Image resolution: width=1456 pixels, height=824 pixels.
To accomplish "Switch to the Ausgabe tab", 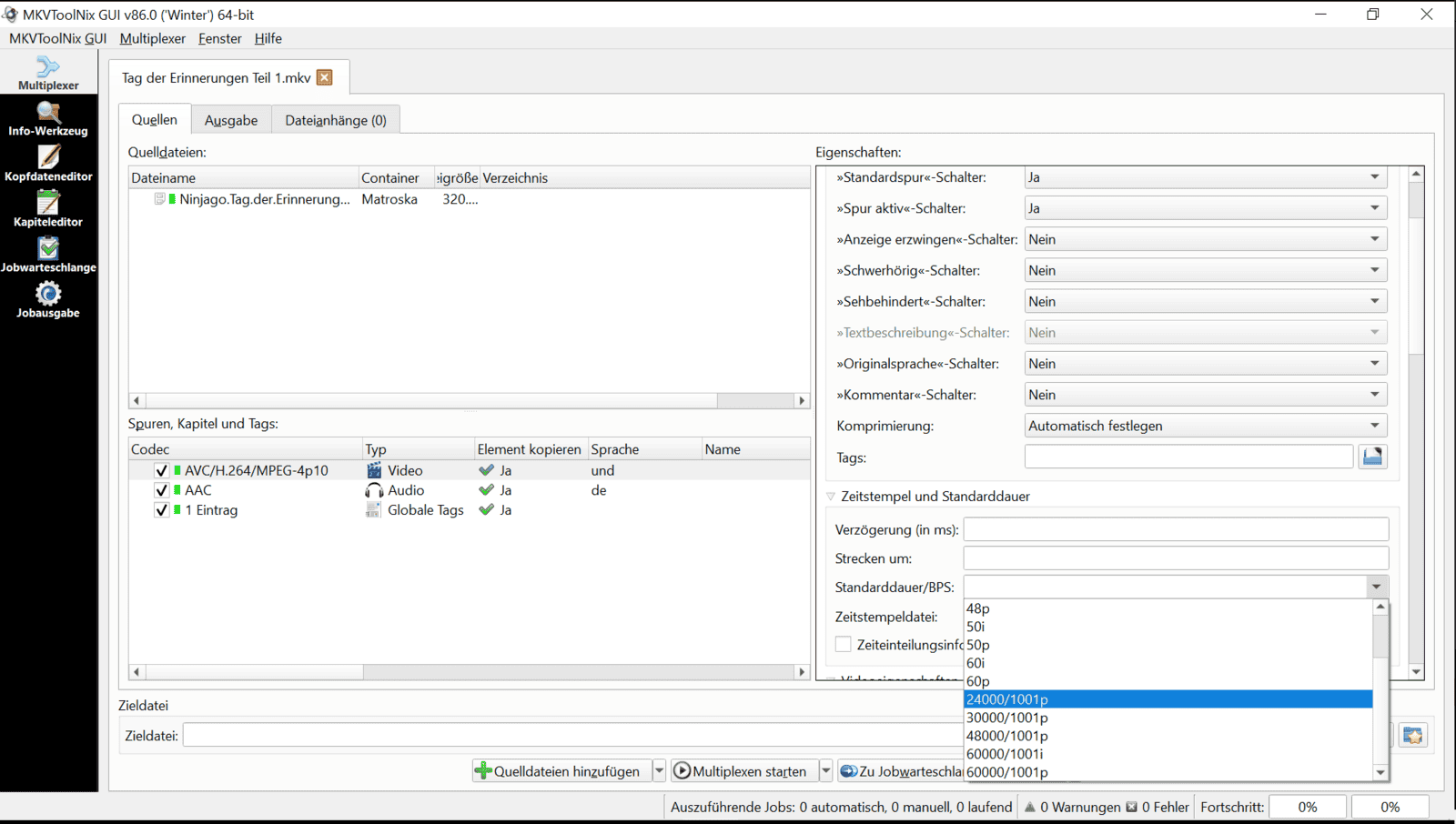I will tap(231, 120).
